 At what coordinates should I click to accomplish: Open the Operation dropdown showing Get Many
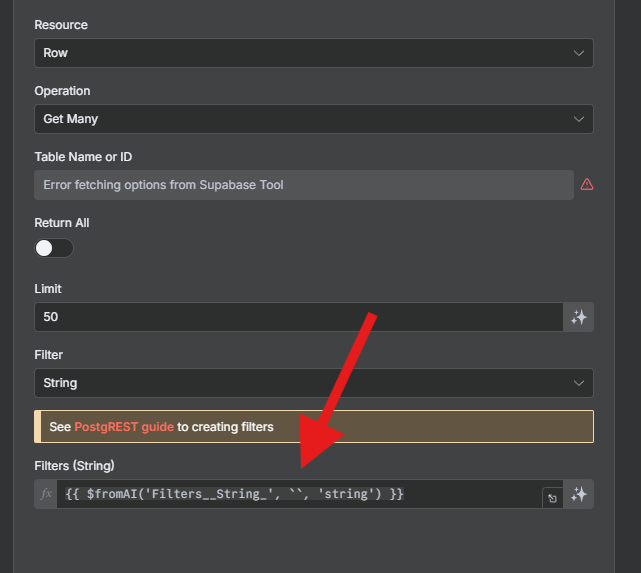[314, 119]
